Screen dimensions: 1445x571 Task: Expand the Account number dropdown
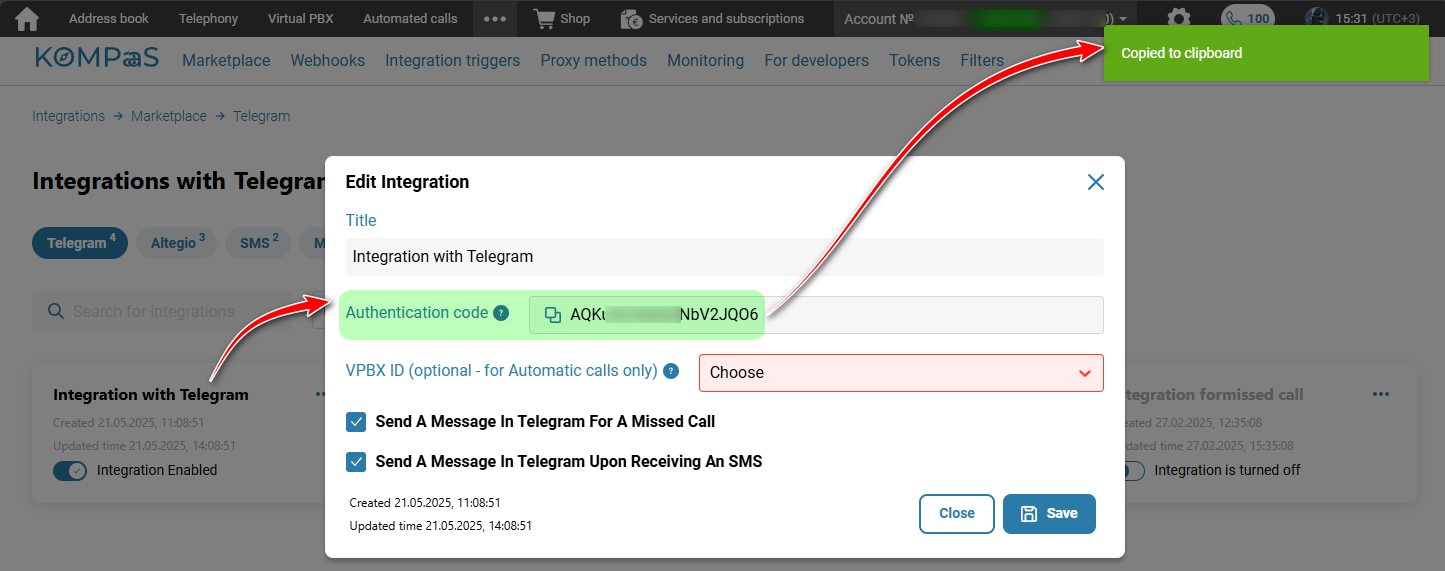[985, 18]
